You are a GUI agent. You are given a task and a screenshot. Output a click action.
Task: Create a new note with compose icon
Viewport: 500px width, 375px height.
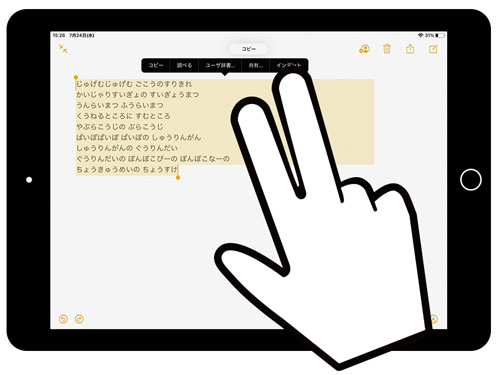click(x=433, y=49)
